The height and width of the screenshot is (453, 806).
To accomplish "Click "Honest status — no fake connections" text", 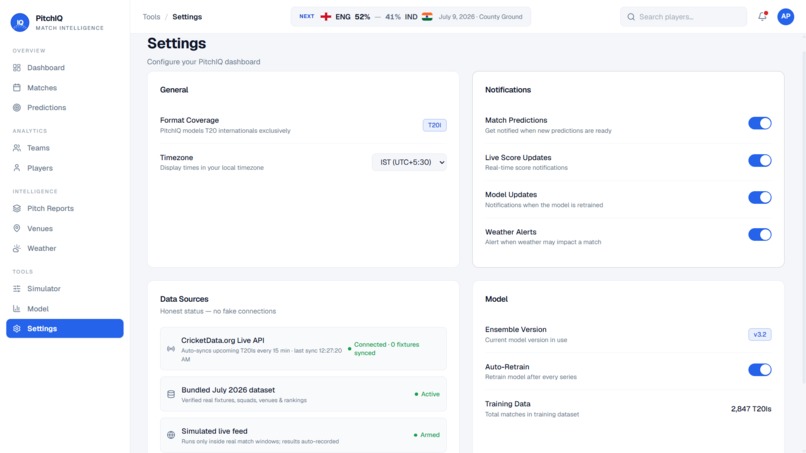I will coord(218,312).
